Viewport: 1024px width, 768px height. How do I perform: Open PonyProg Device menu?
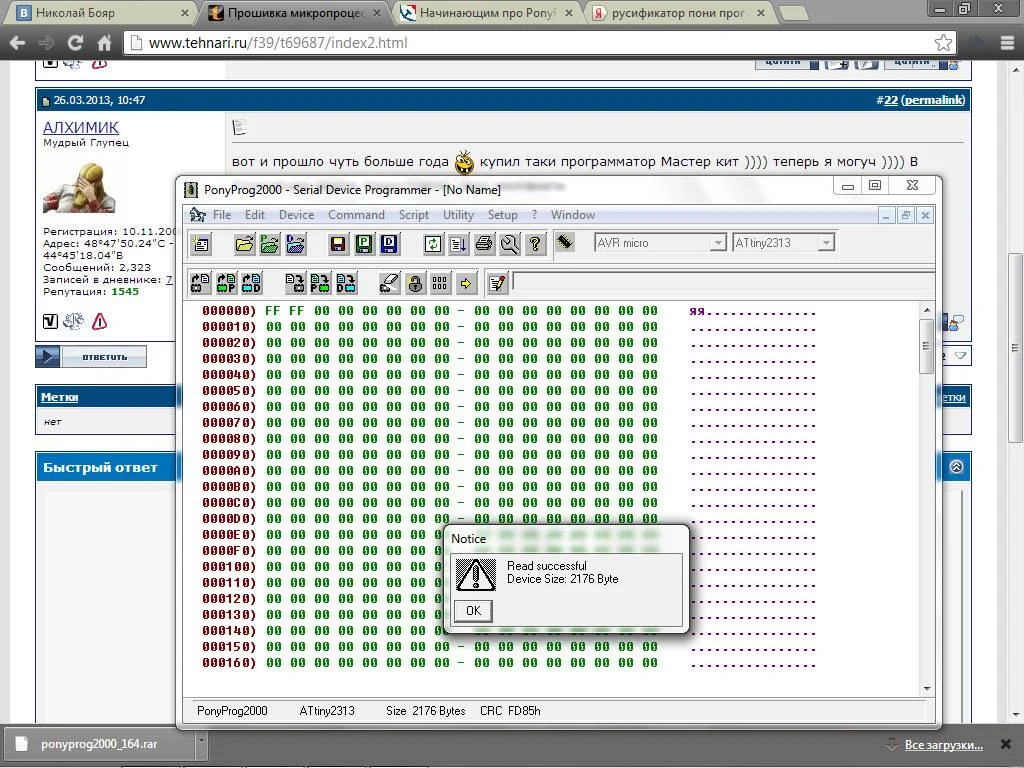296,215
